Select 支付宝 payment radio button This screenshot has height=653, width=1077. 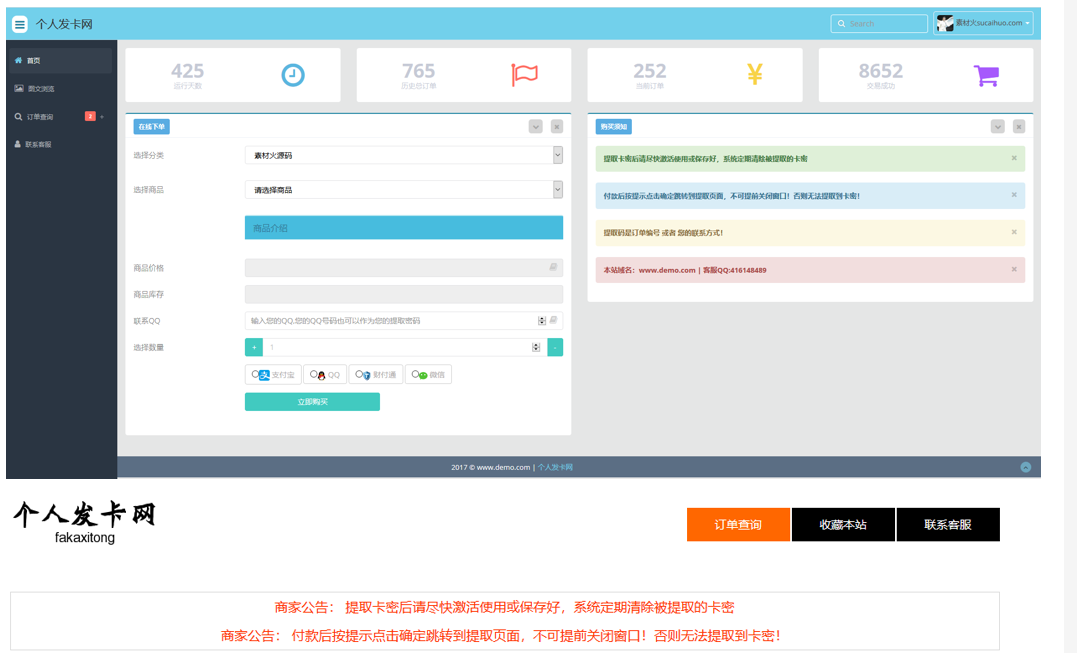point(256,374)
